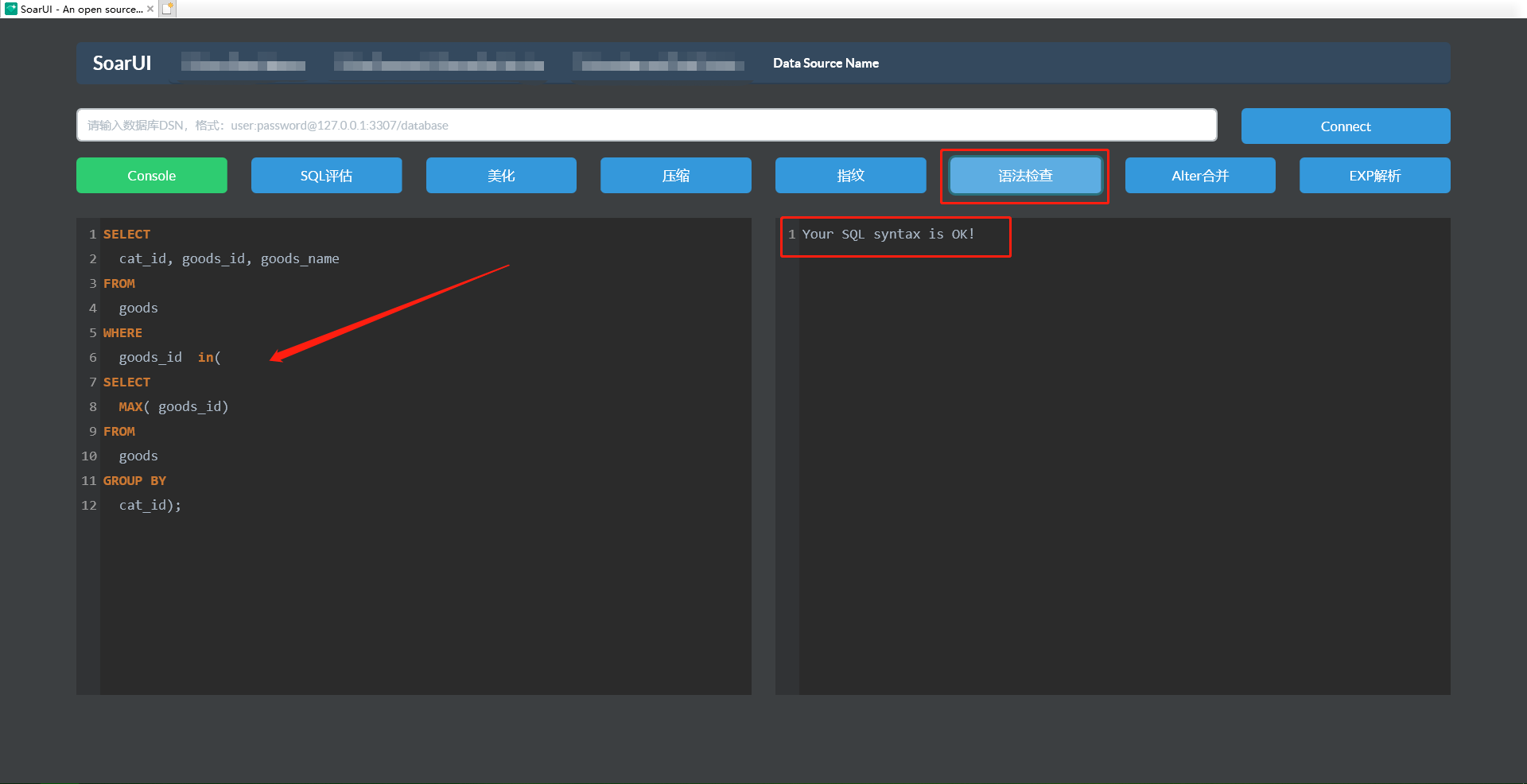Click 'goods' on line 4
This screenshot has height=784, width=1527.
click(138, 308)
